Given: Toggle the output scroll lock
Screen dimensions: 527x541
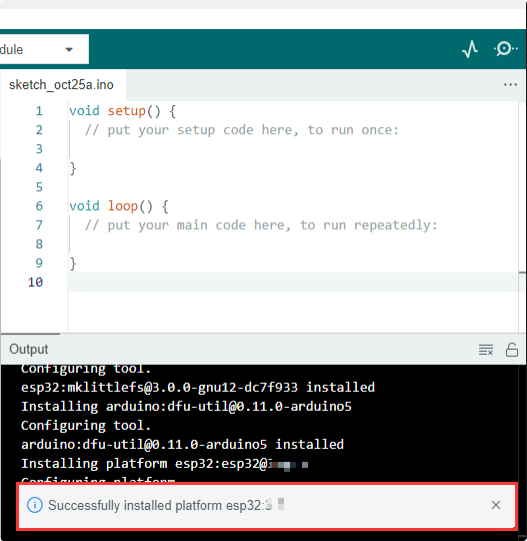Looking at the screenshot, I should [x=511, y=350].
